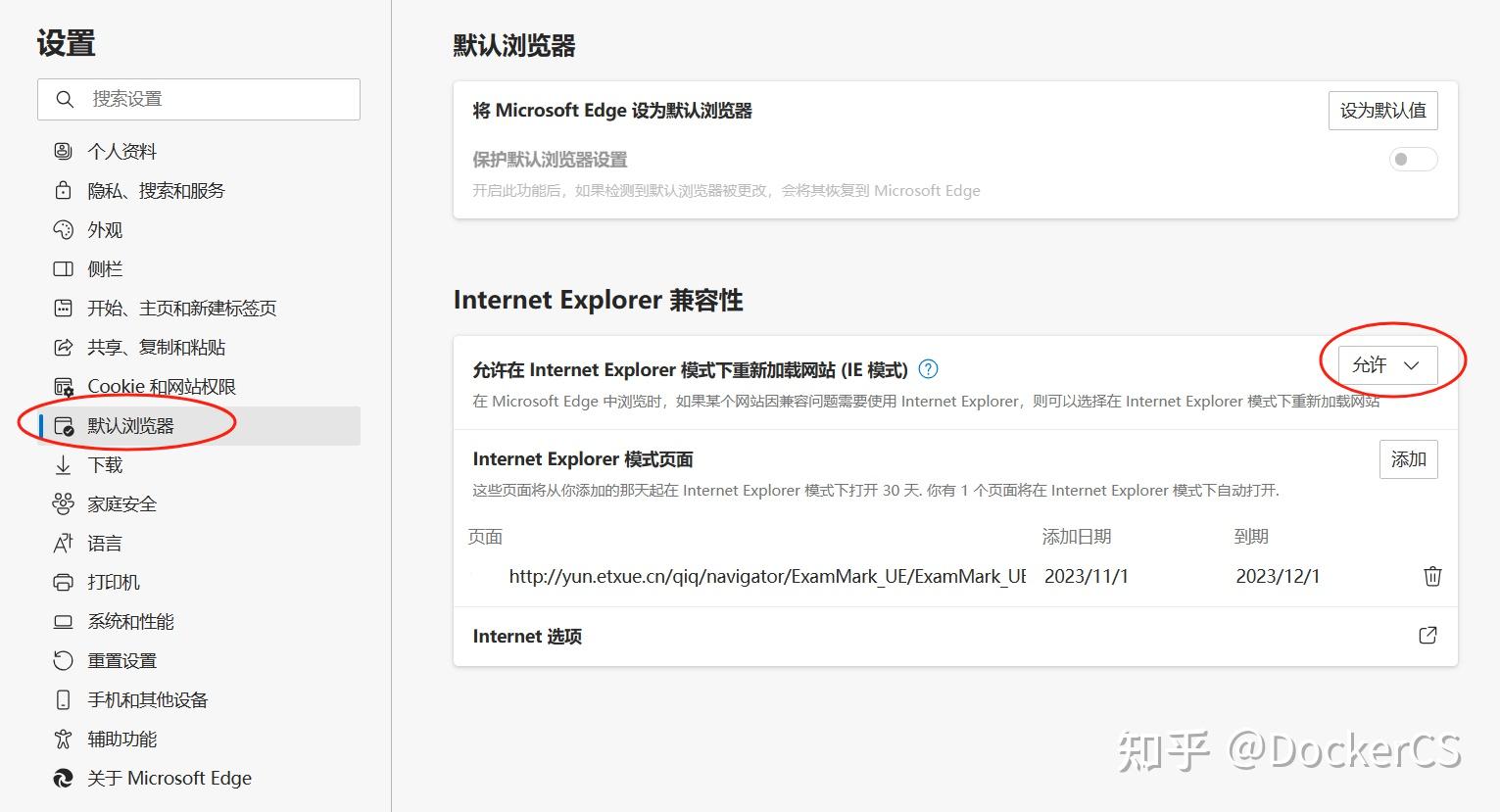
Task: Click the 打印机 printer icon in sidebar
Action: [x=63, y=582]
